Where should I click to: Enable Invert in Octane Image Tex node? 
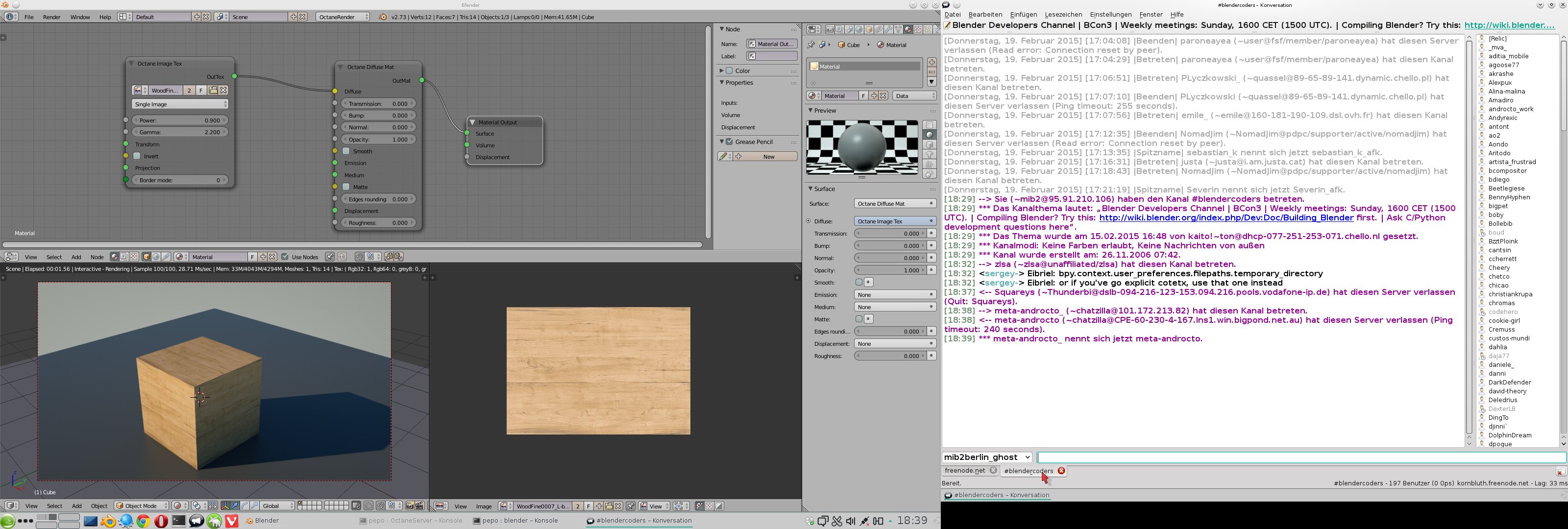(x=137, y=156)
